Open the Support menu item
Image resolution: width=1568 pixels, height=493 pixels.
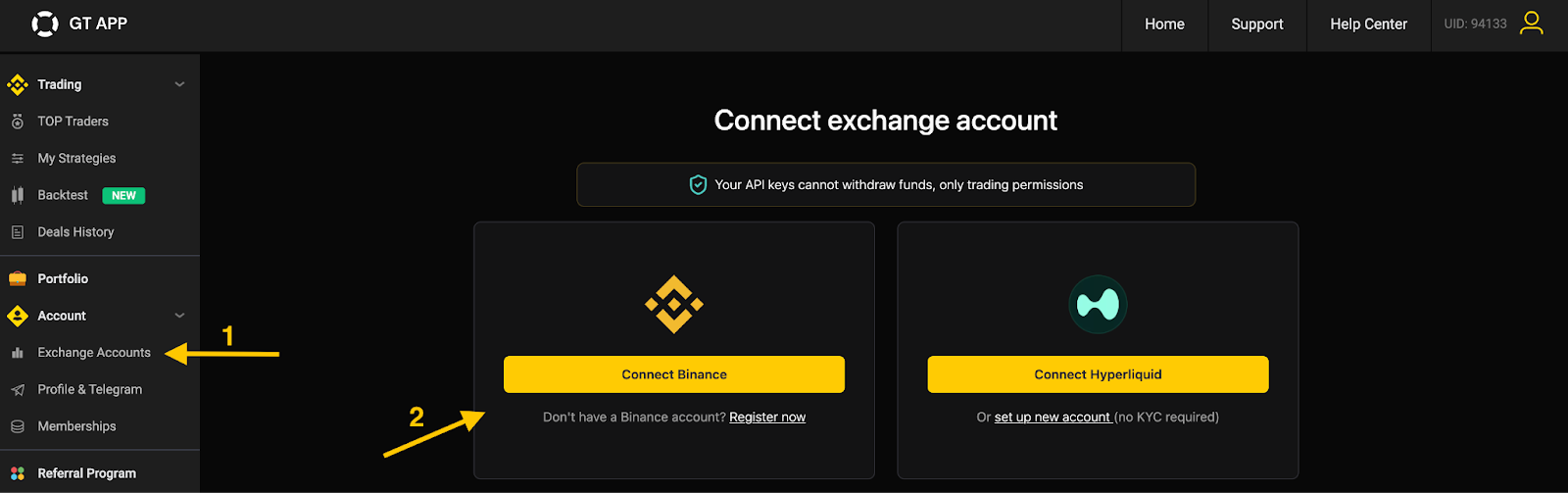coord(1257,25)
